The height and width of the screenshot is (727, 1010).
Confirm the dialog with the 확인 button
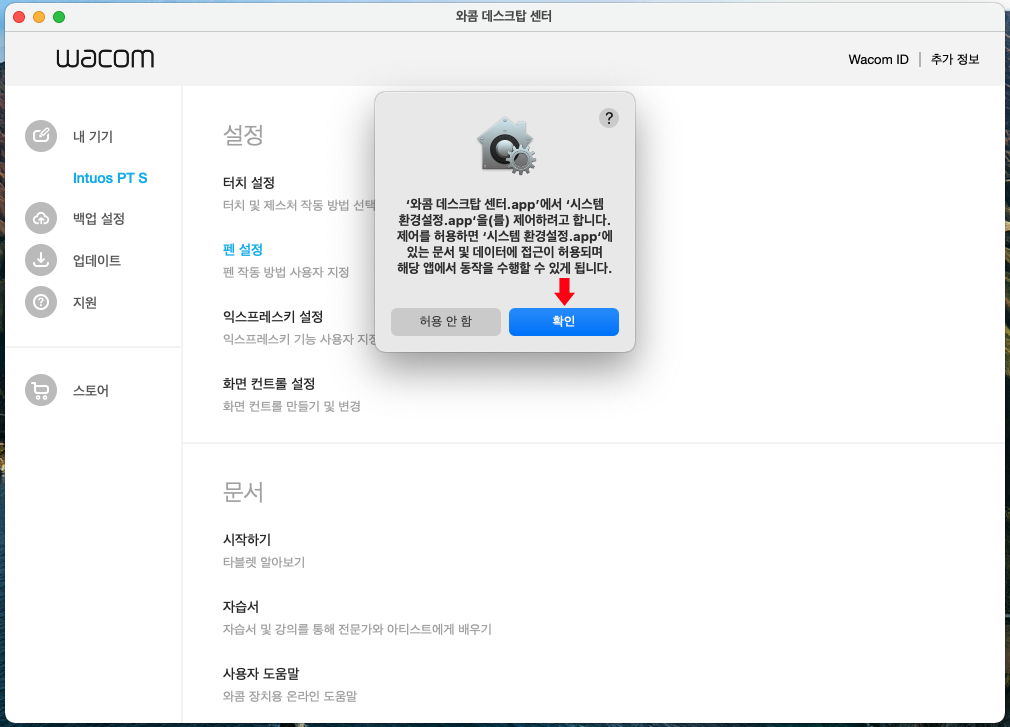[x=564, y=321]
